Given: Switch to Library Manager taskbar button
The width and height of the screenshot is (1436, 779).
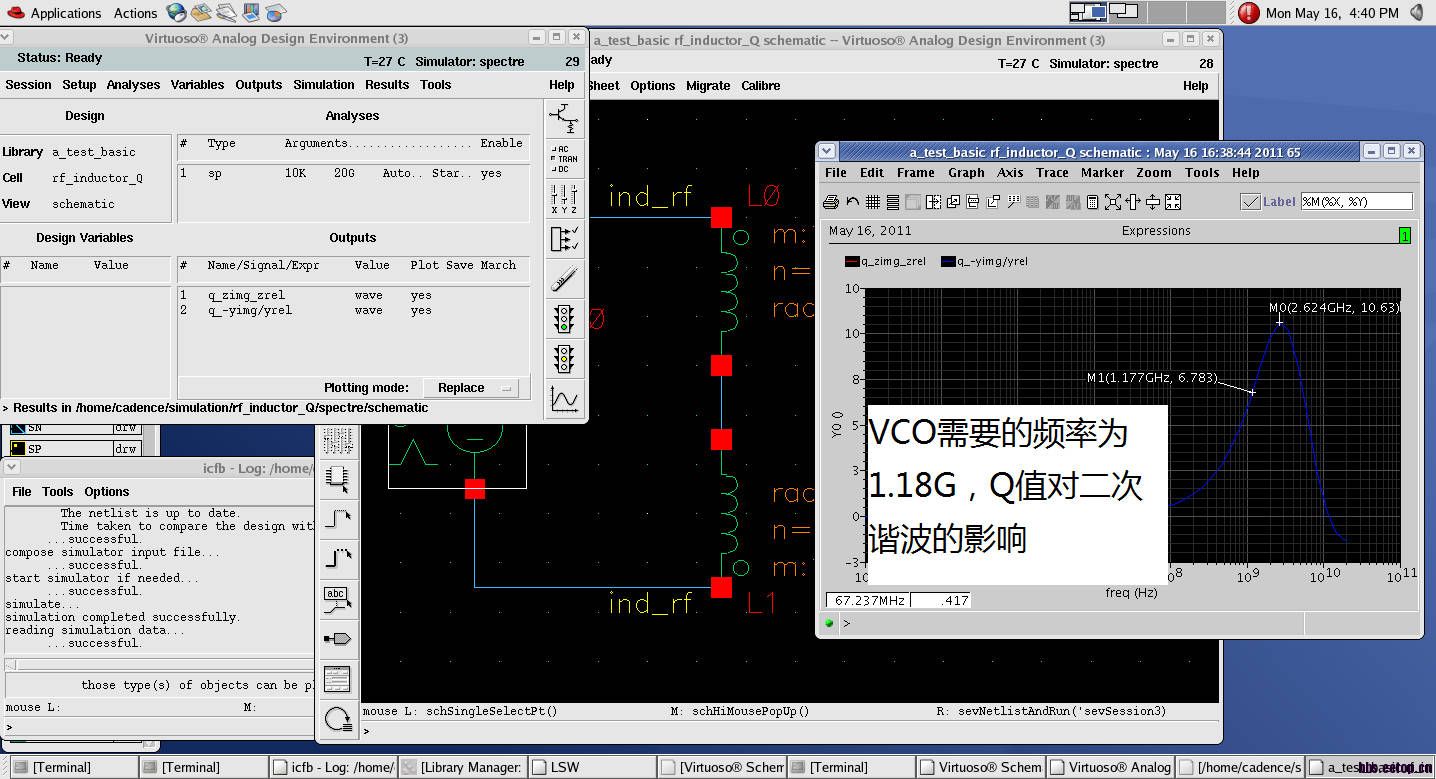Looking at the screenshot, I should [x=462, y=767].
